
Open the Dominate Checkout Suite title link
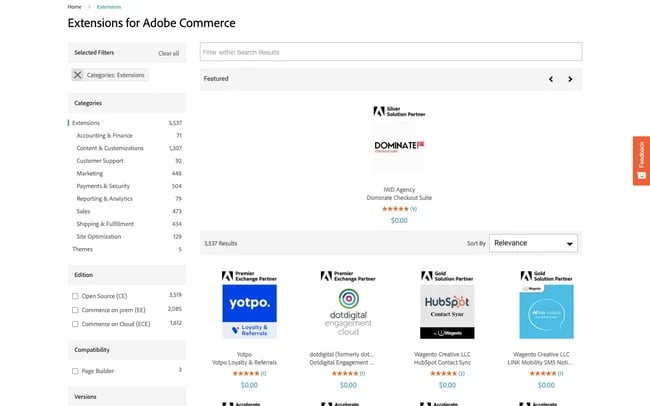(399, 198)
